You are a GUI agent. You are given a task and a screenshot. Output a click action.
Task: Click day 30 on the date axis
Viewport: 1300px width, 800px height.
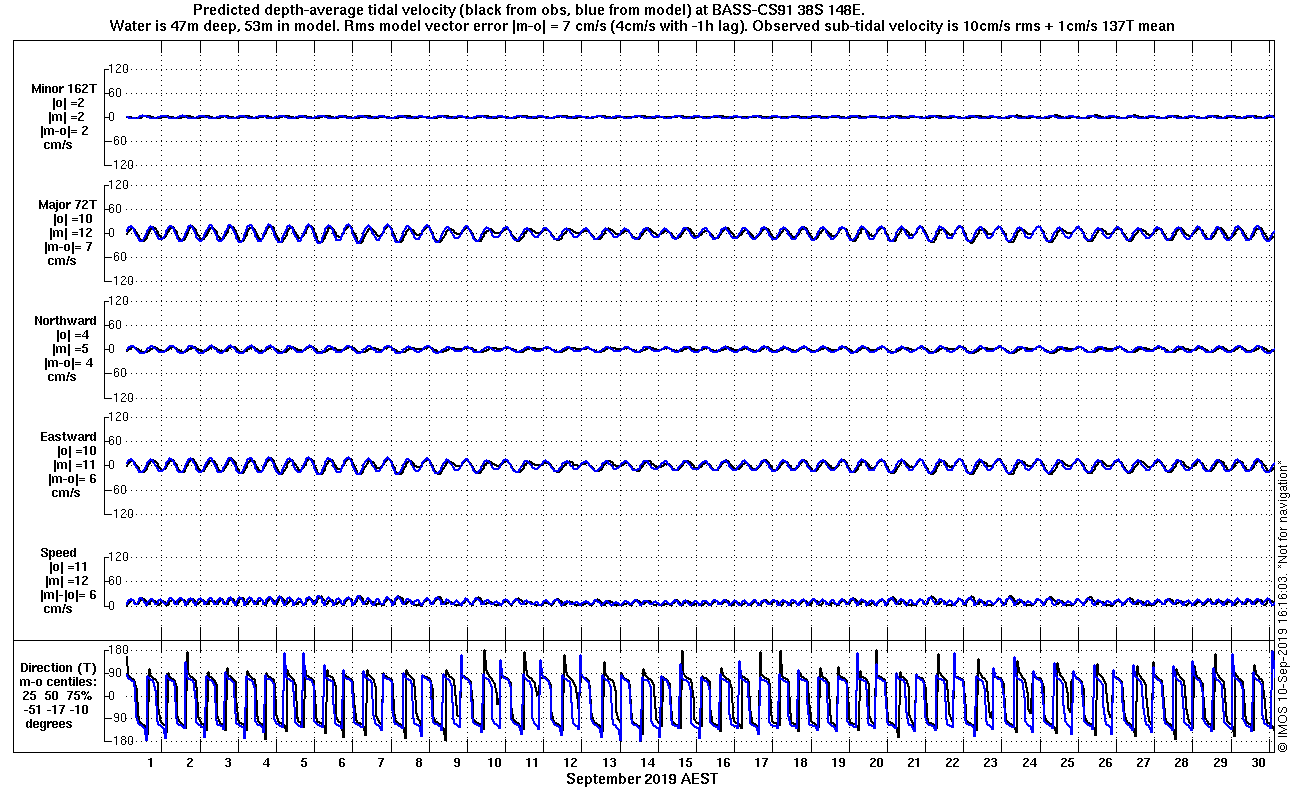(1257, 763)
